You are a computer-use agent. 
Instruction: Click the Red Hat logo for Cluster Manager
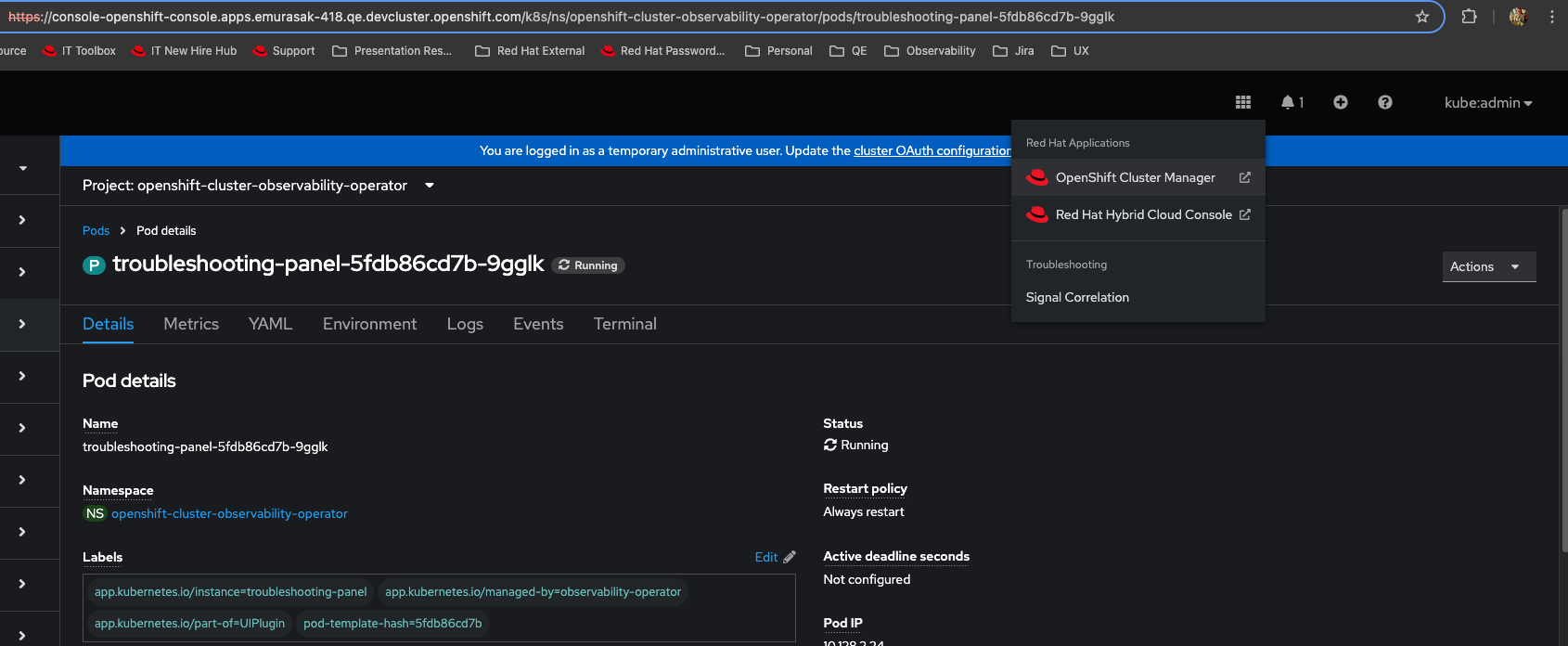(x=1037, y=177)
